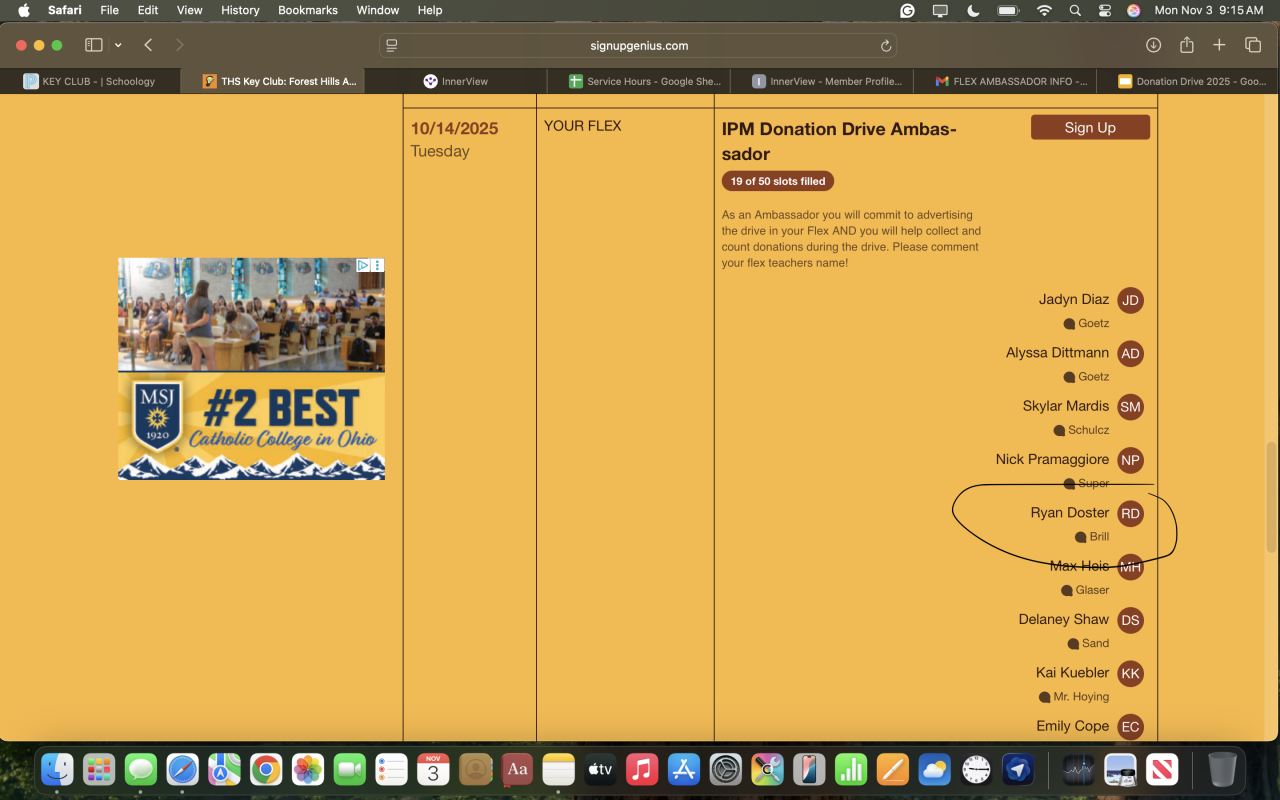Screen dimensions: 1280x800
Task: Show the tab overview
Action: (x=1252, y=45)
